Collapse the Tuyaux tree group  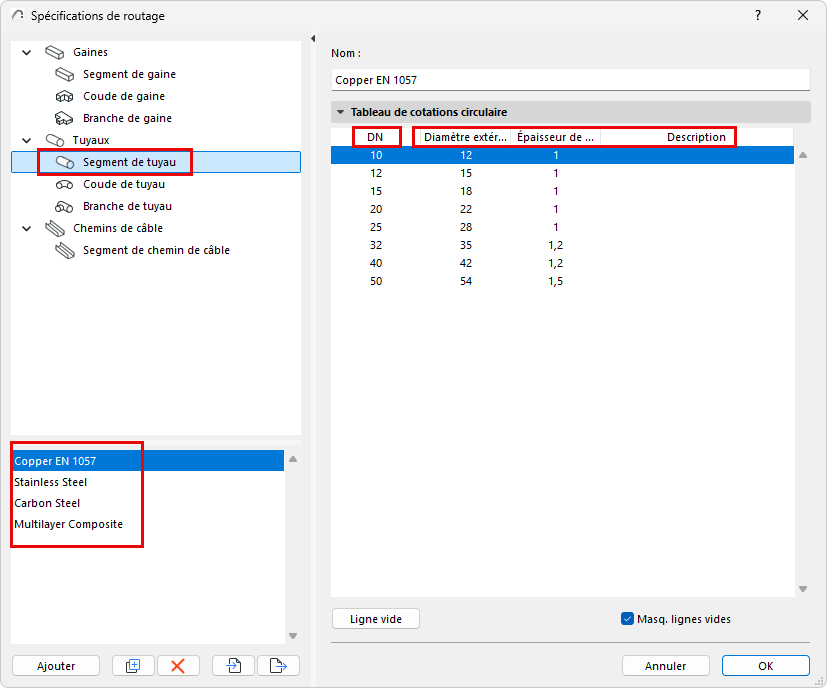pos(26,140)
